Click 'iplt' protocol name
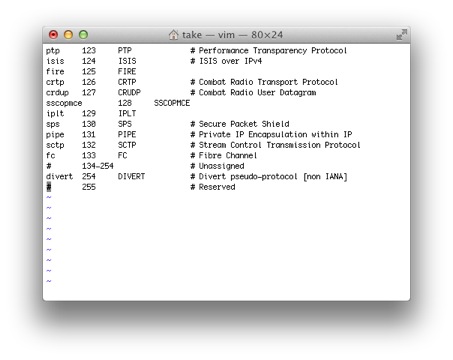Screen dimensions: 453x360 (x=55, y=114)
